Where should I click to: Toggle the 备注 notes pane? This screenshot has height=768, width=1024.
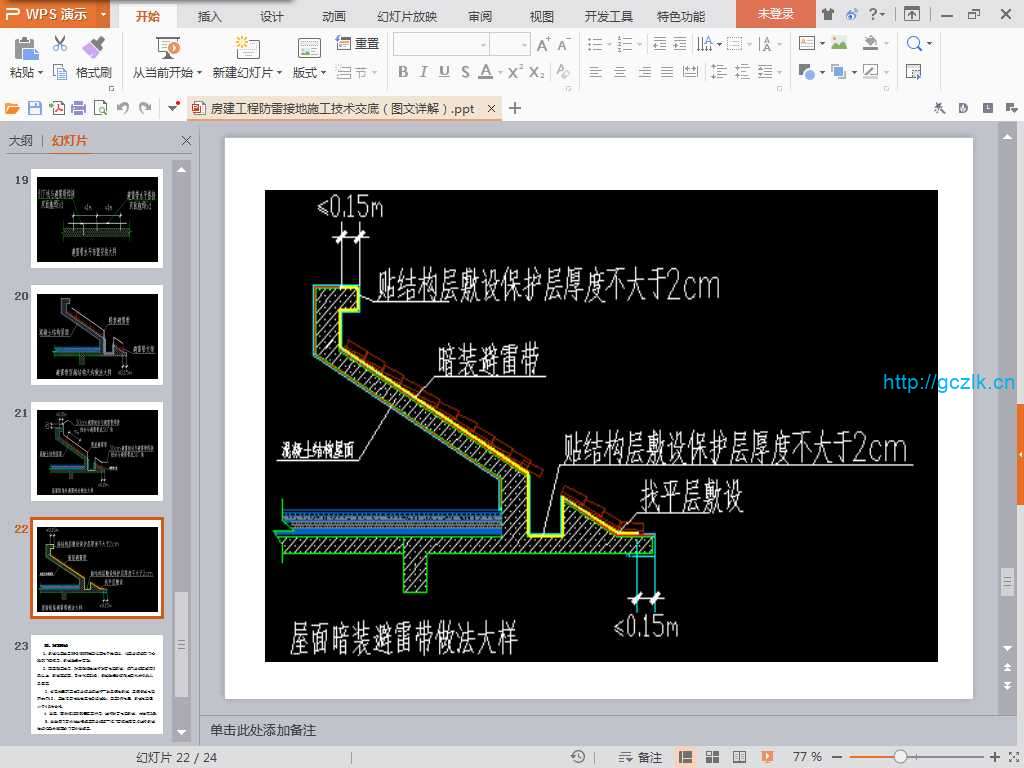point(640,757)
